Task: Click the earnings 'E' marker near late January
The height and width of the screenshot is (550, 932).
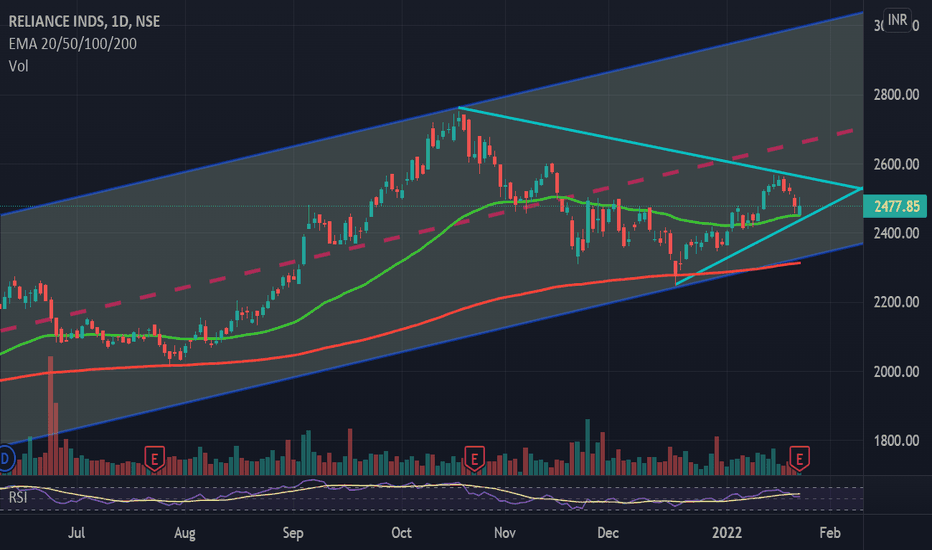Action: tap(799, 458)
